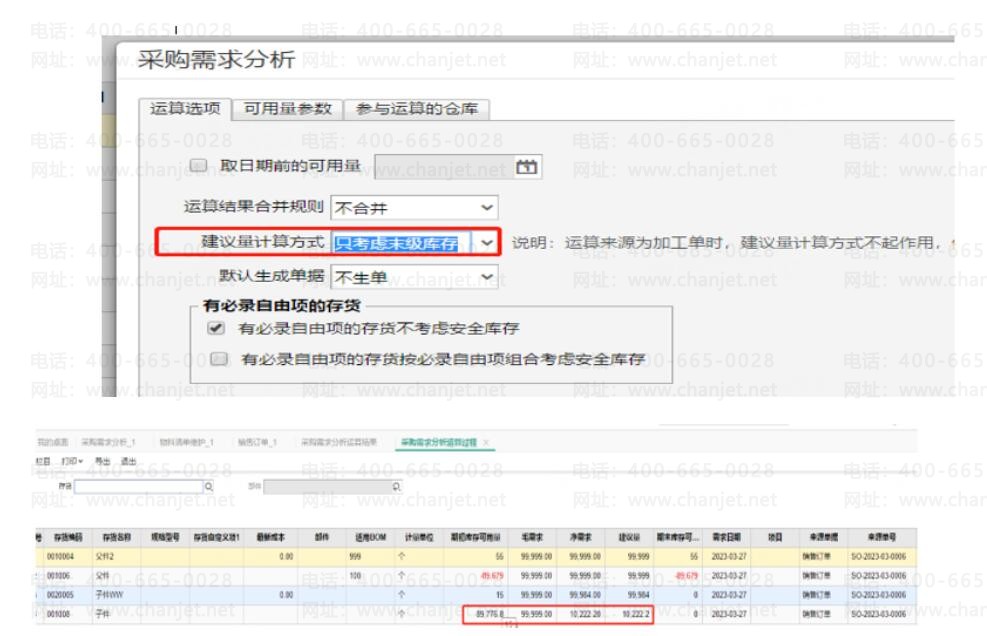Screen dimensions: 987x636
Task: Select the row with code 0020005
Action: (476, 594)
